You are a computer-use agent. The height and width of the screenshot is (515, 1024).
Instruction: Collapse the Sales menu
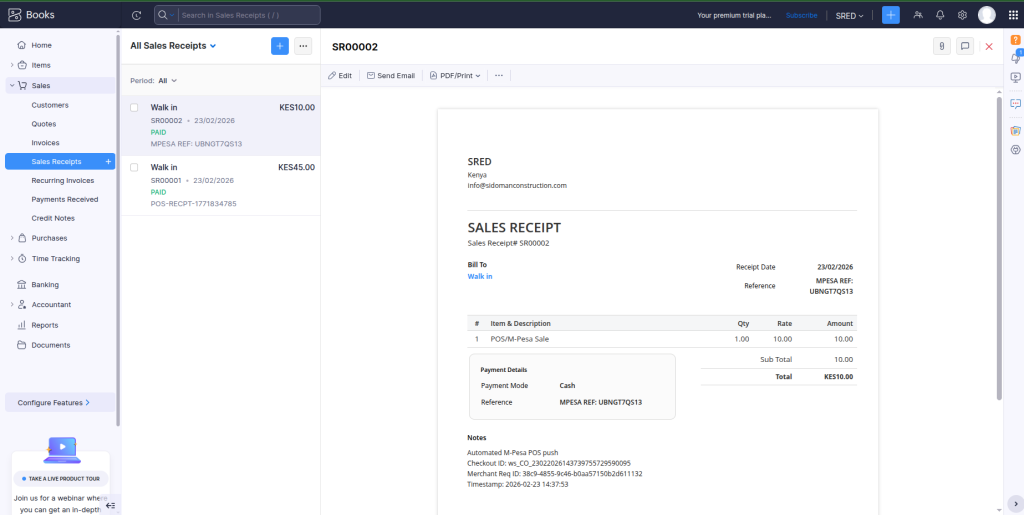(12, 86)
